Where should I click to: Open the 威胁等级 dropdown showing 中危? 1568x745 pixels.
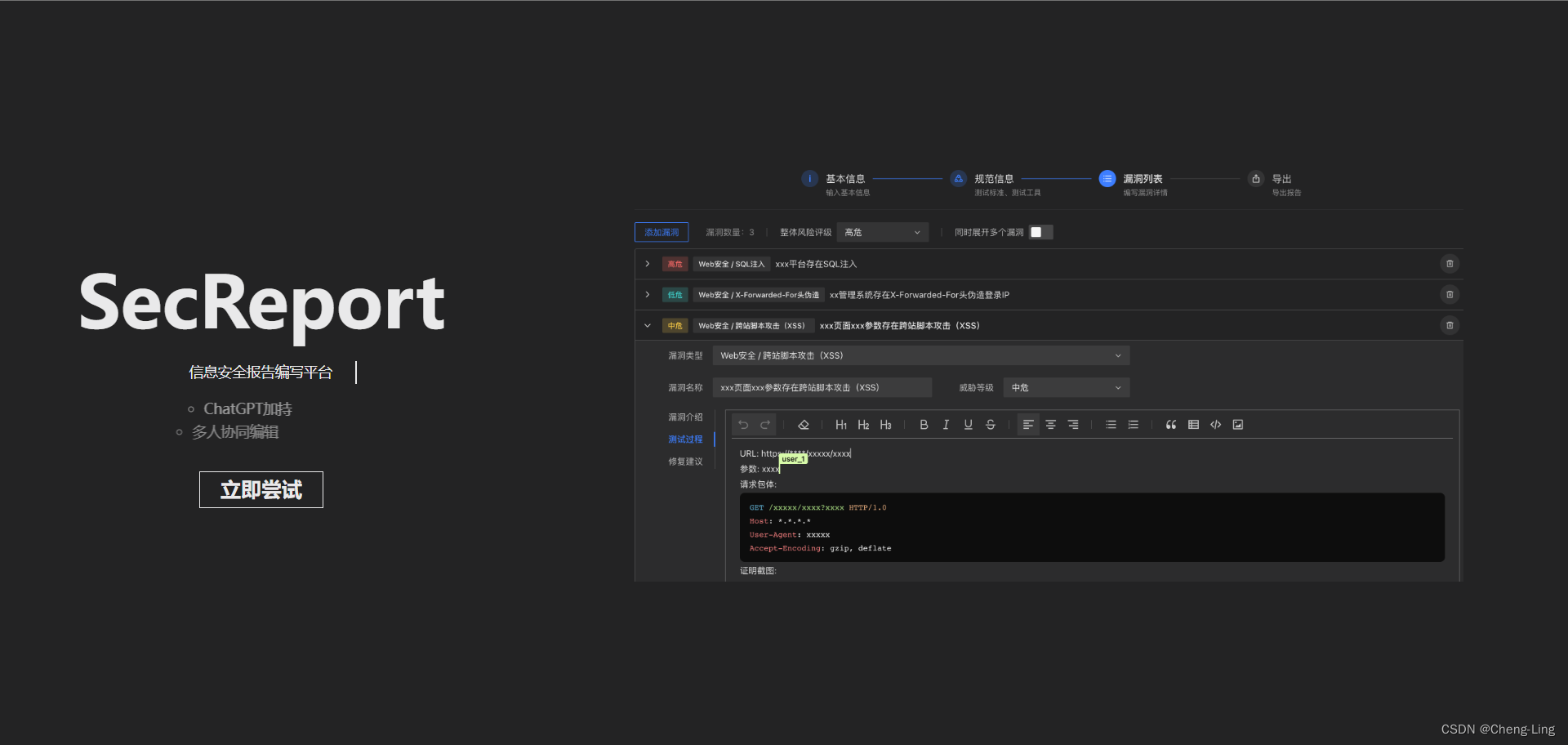point(1067,388)
